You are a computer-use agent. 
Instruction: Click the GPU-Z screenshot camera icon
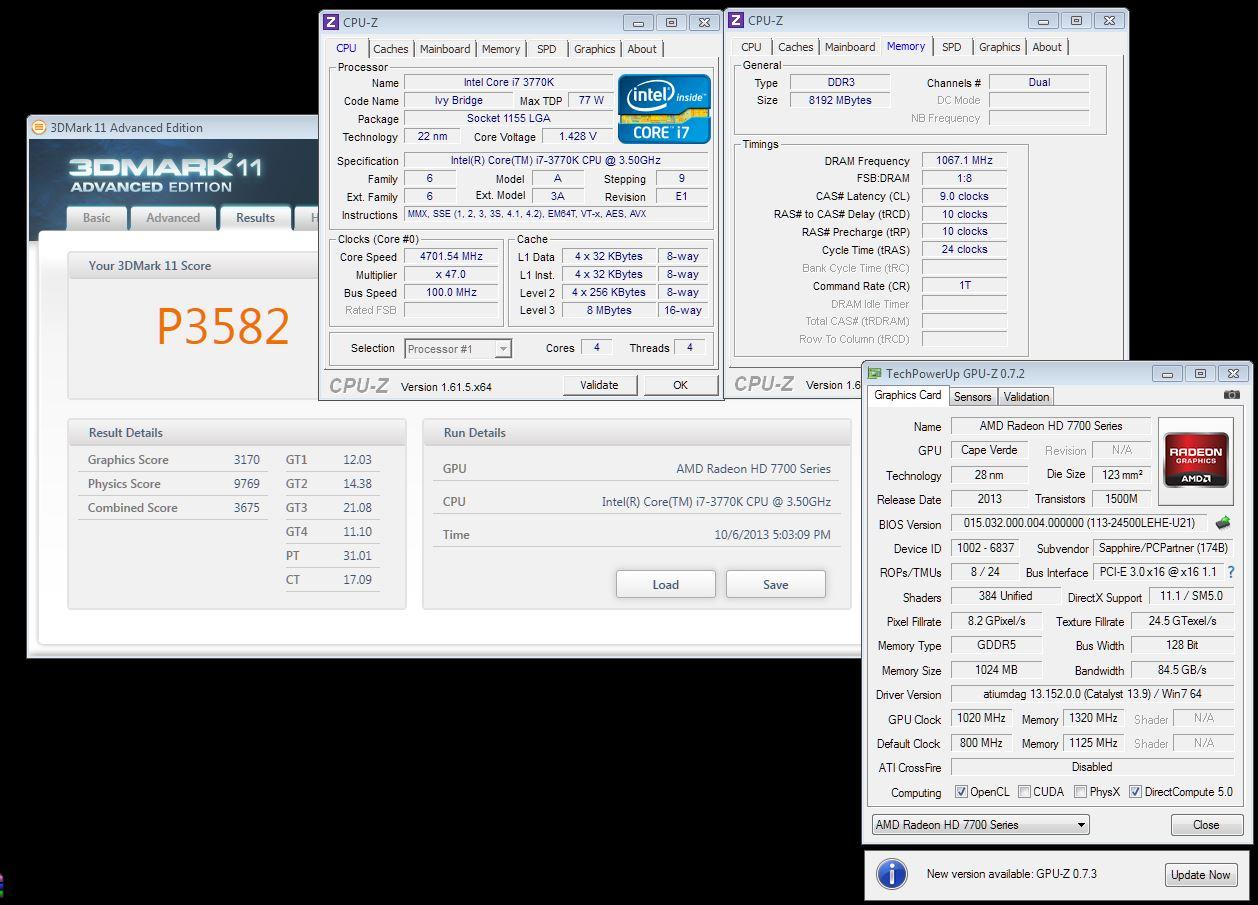[x=1231, y=395]
